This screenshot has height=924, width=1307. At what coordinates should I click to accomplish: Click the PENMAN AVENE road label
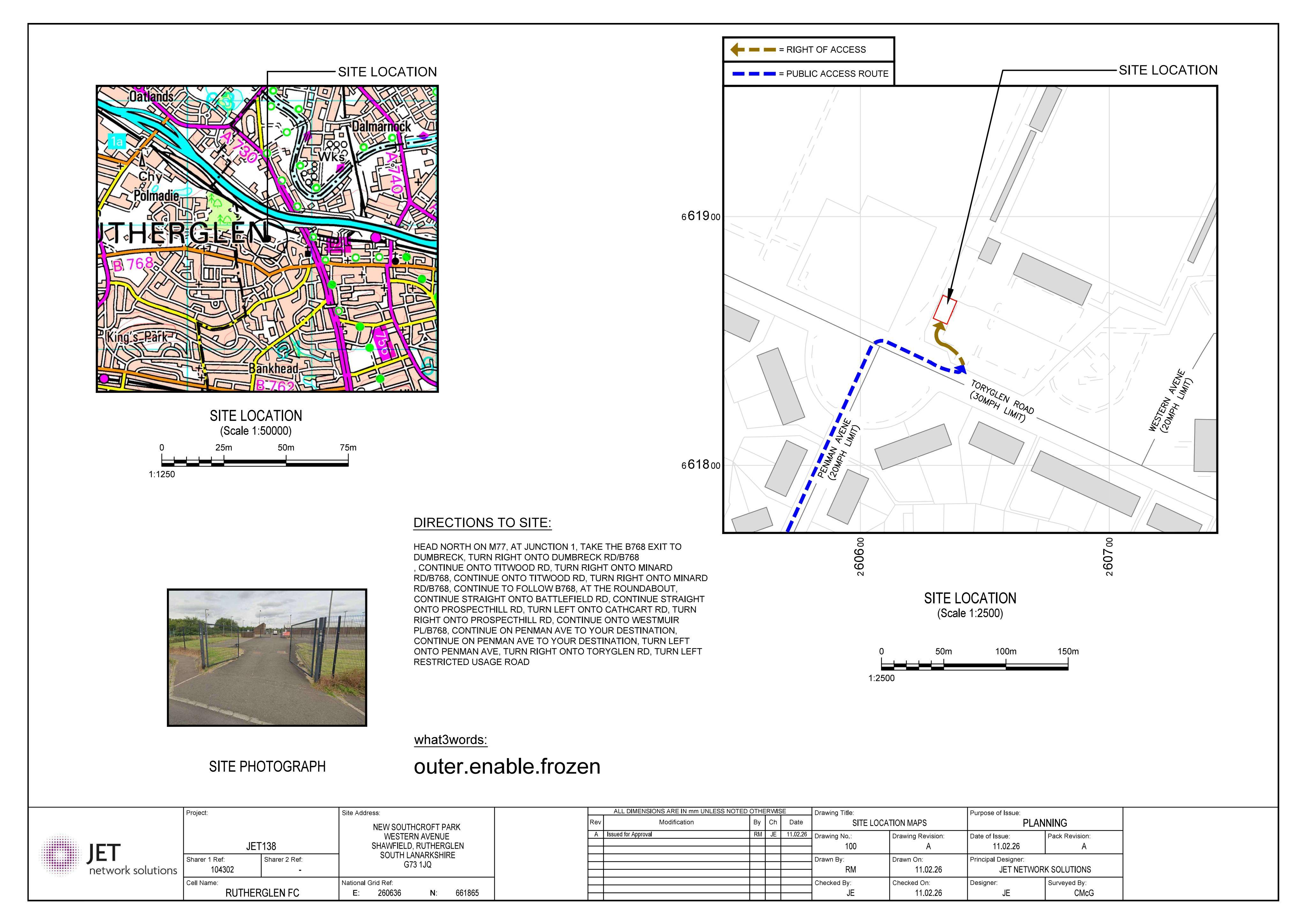point(834,448)
